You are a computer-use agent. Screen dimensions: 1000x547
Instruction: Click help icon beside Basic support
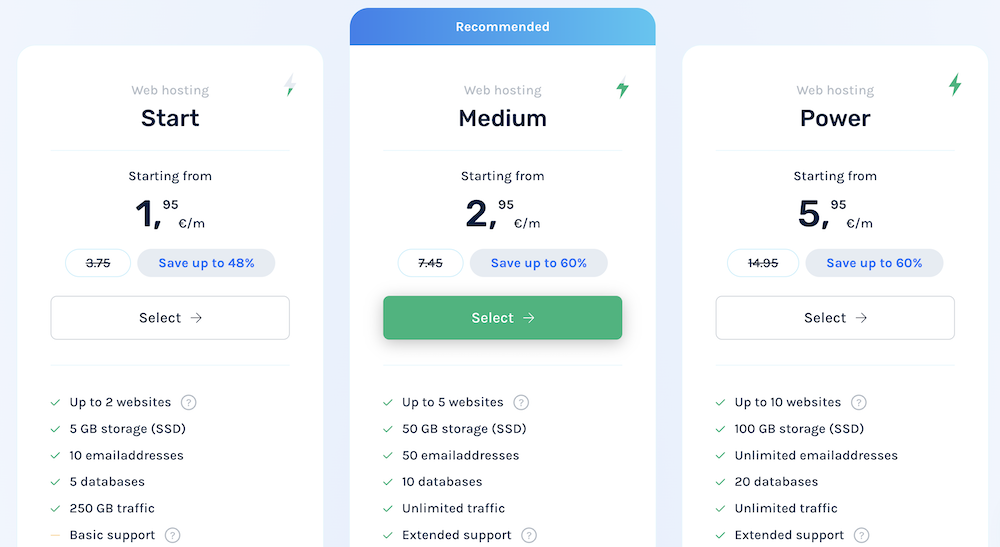coord(173,535)
